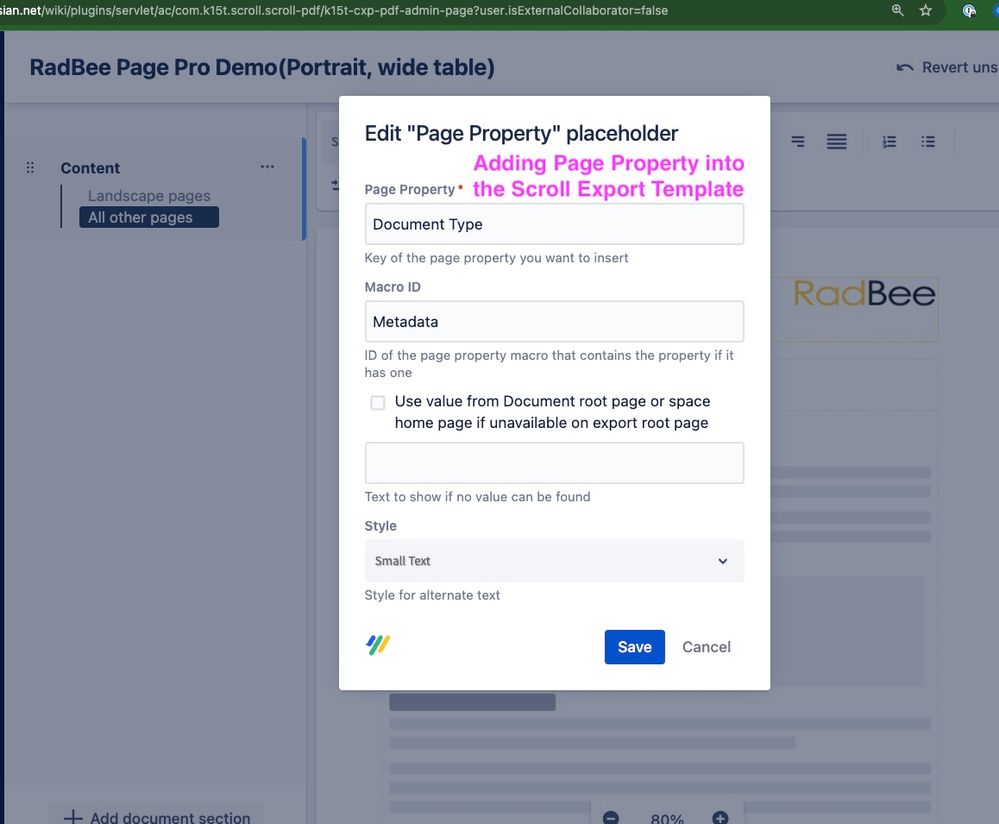Insert numbered list from toolbar

click(x=889, y=141)
